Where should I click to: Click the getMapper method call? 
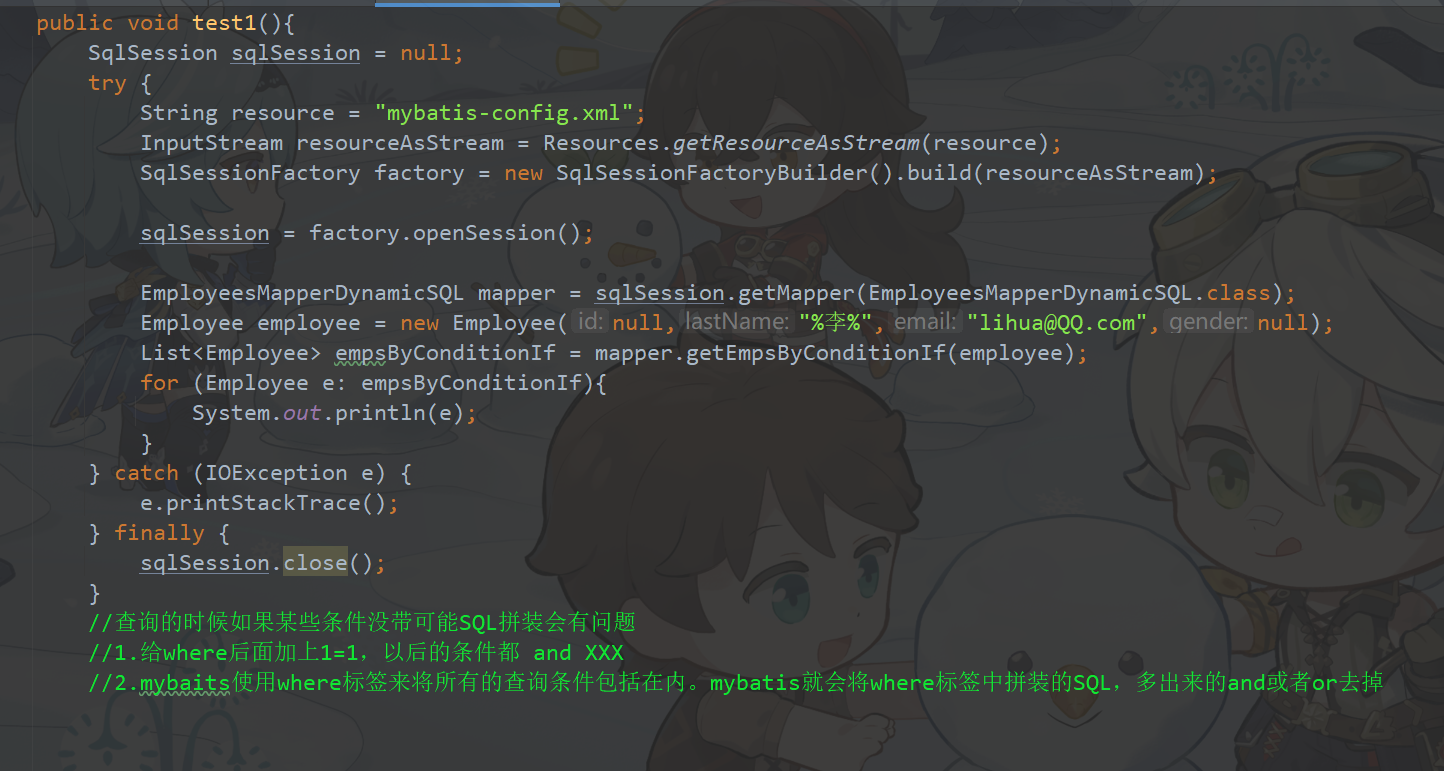click(x=796, y=293)
